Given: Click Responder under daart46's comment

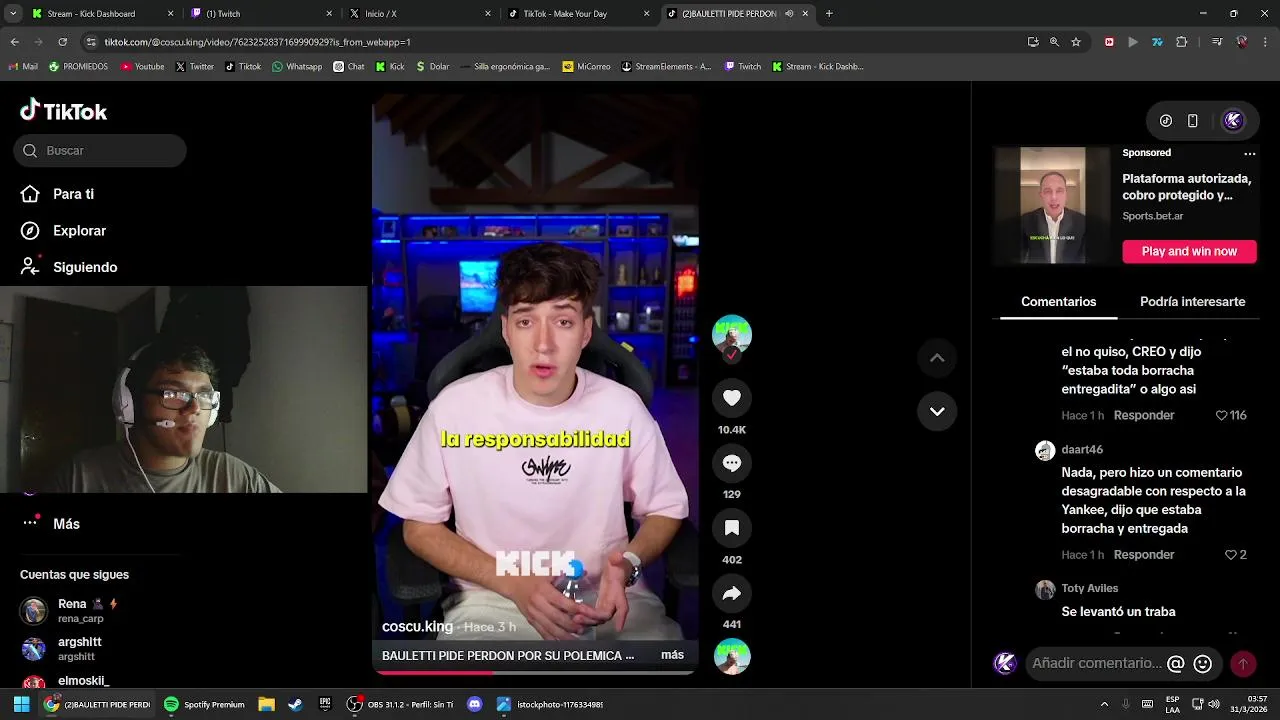Looking at the screenshot, I should [1144, 555].
